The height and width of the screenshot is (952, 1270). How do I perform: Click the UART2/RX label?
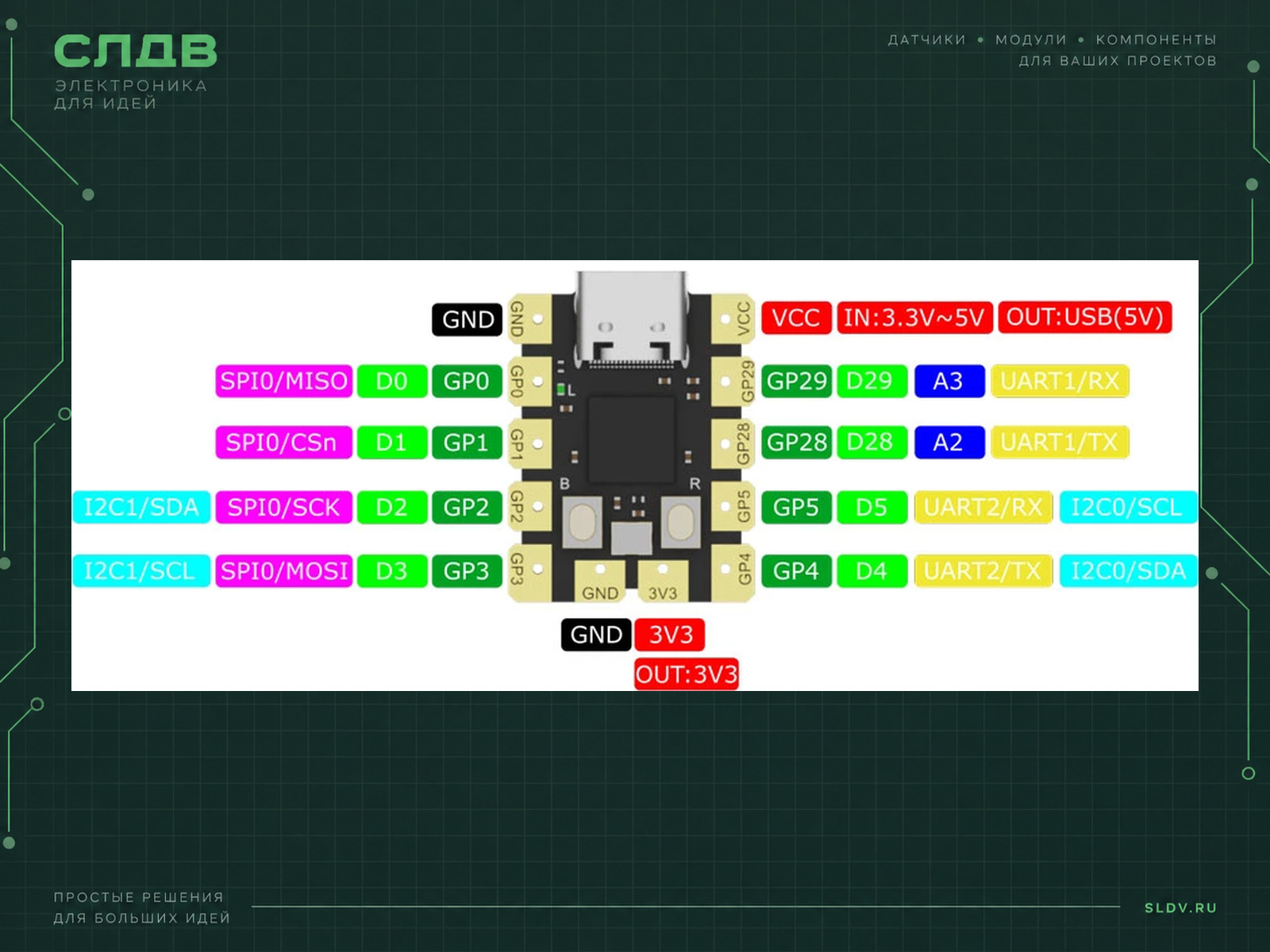(x=983, y=507)
